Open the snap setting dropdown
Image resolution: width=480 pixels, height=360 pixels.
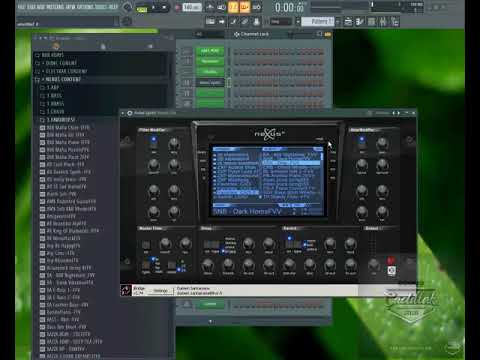281,22
